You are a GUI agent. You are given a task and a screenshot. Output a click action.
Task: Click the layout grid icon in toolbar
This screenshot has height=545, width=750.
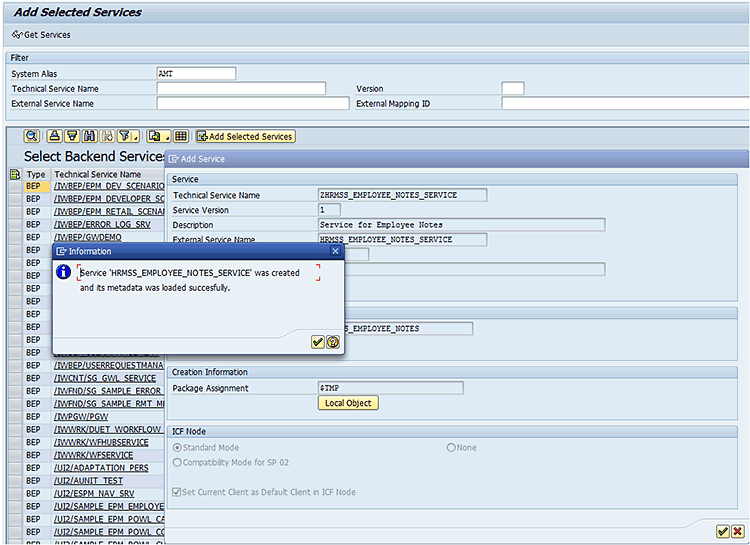(181, 136)
